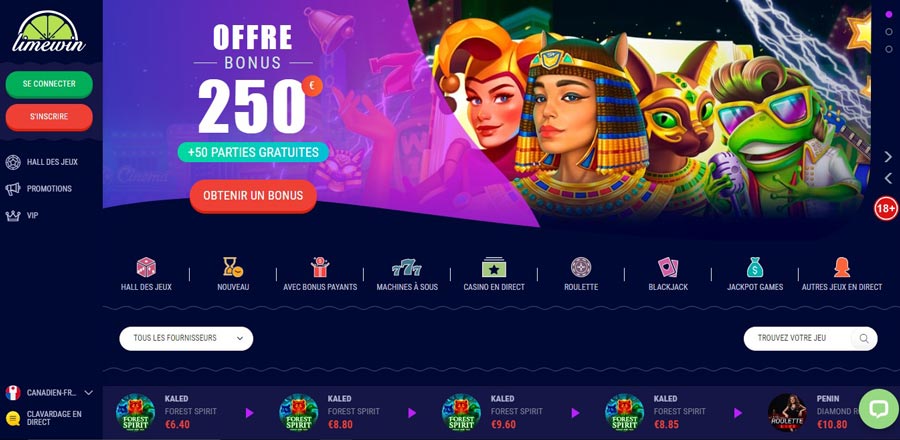The height and width of the screenshot is (440, 900).
Task: Select the Nouveau hourglass category icon
Action: pos(233,267)
